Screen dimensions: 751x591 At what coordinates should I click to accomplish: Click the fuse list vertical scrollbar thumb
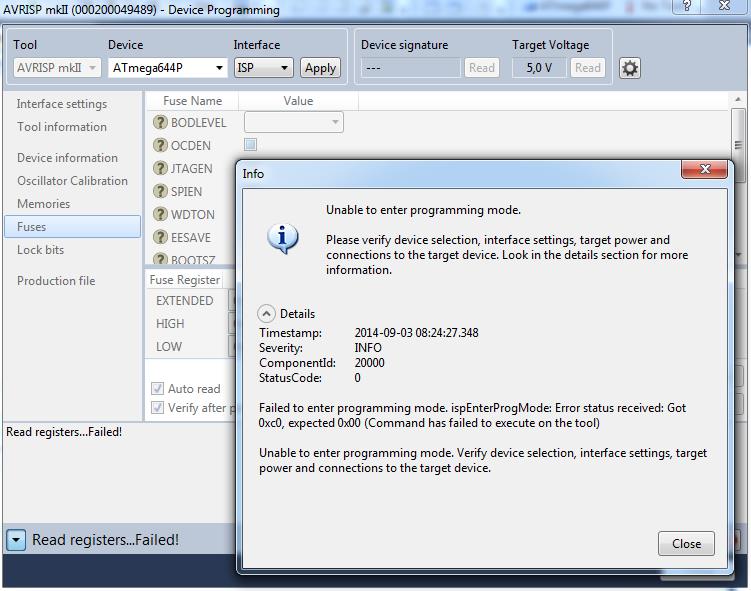point(738,145)
